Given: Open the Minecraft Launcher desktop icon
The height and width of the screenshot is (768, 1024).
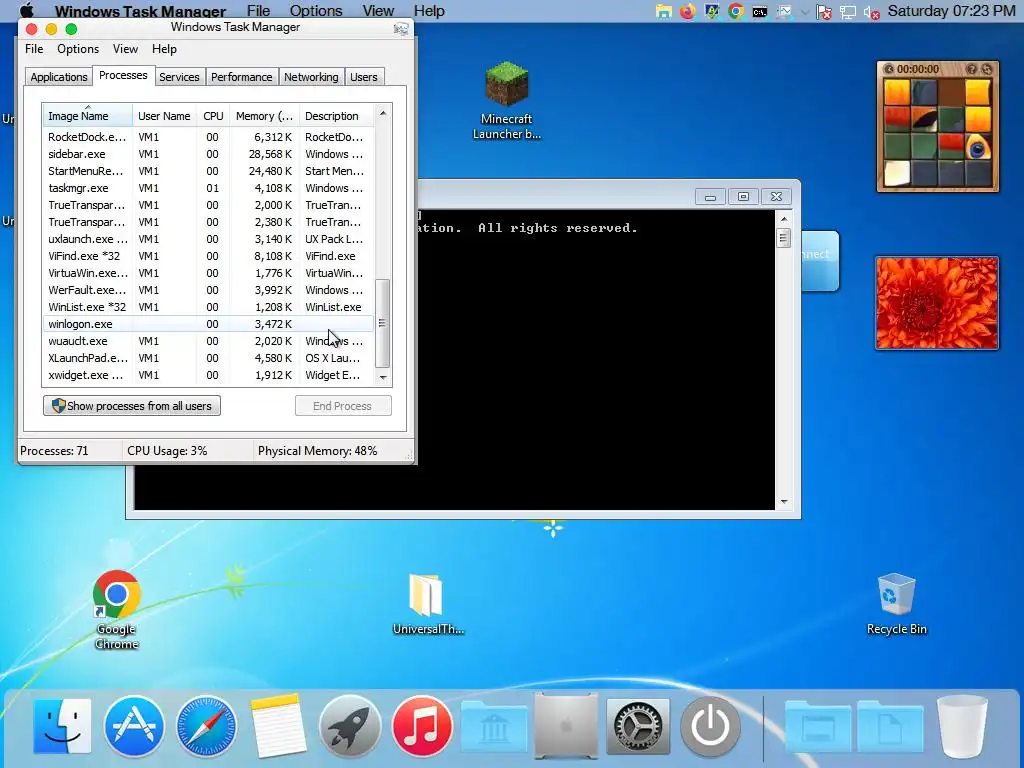Looking at the screenshot, I should coord(506,100).
